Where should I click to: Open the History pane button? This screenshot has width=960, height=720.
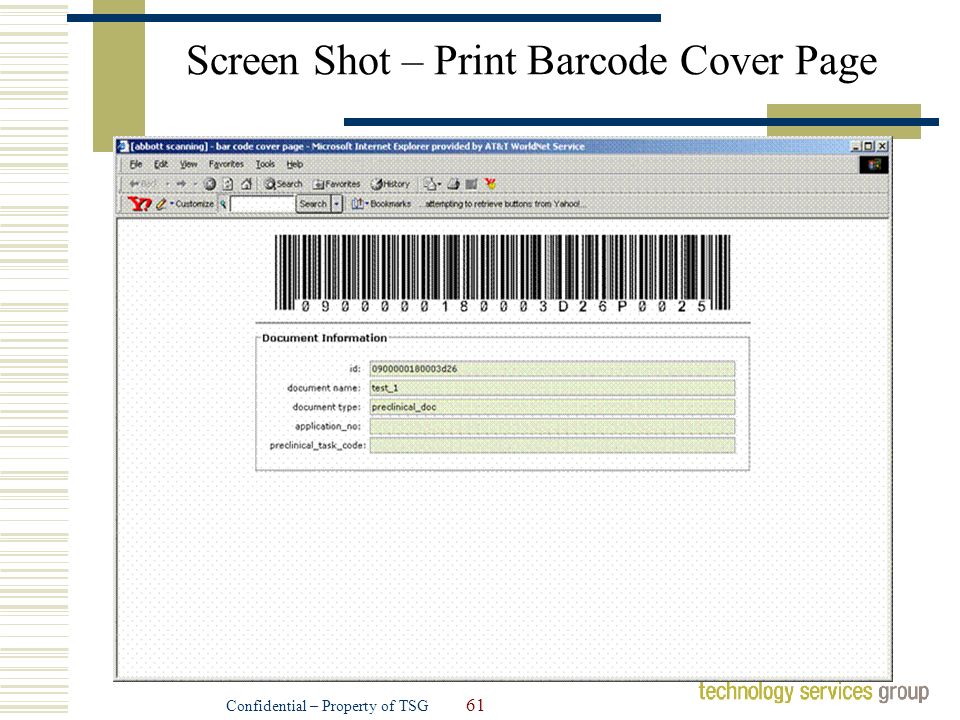pyautogui.click(x=390, y=184)
